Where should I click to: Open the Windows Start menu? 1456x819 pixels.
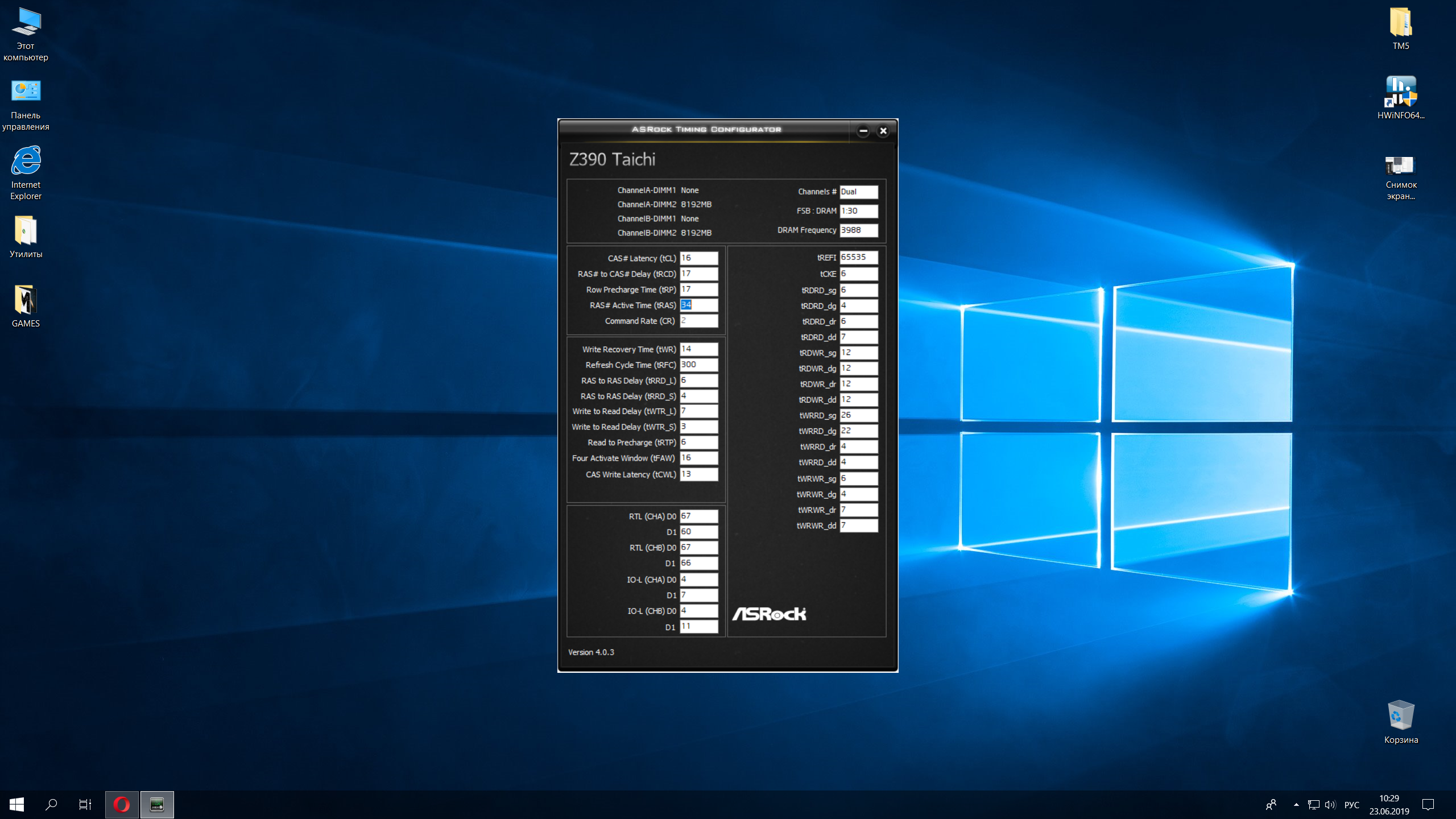click(16, 804)
